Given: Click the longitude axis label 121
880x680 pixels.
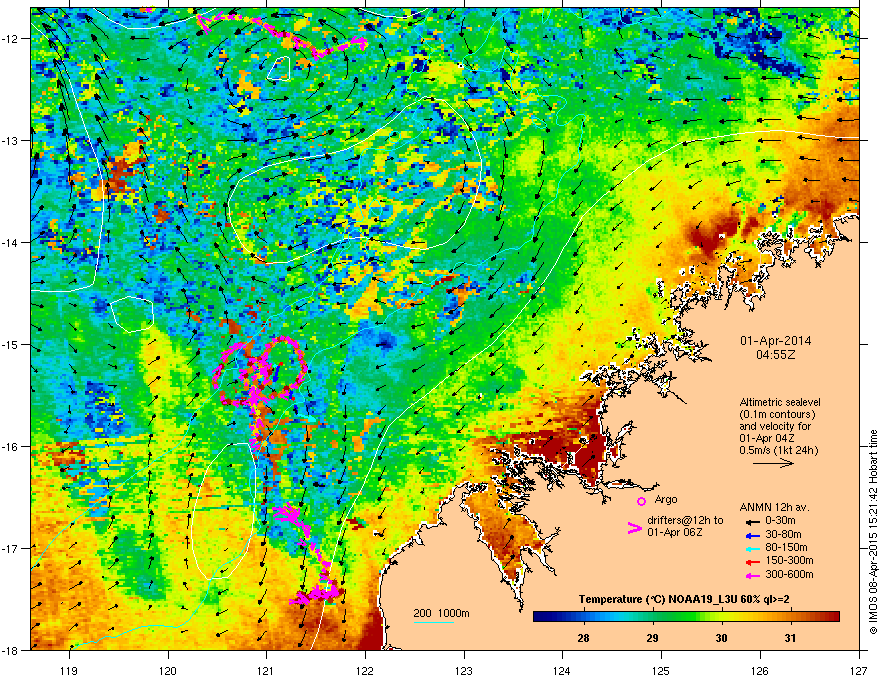Looking at the screenshot, I should pyautogui.click(x=266, y=670).
